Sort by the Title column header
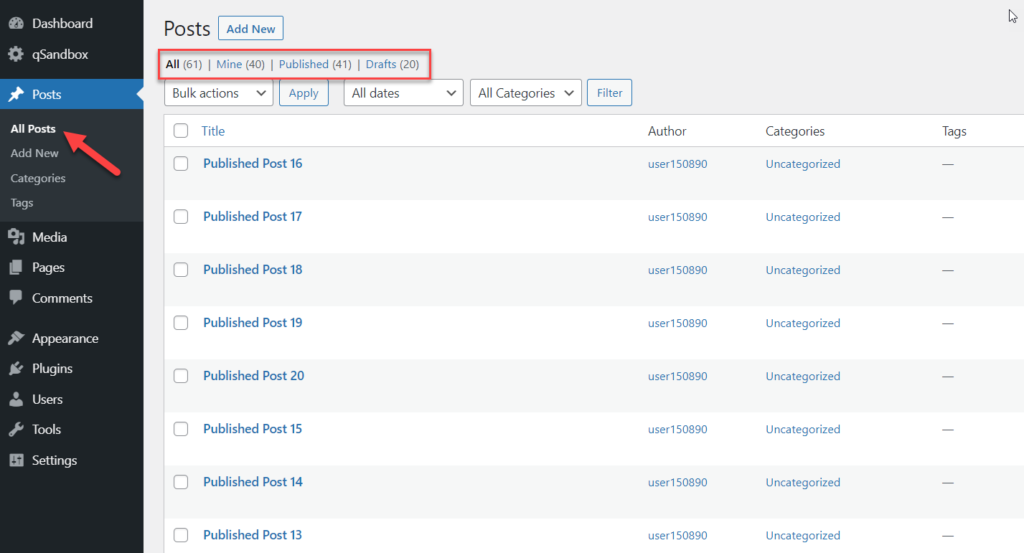The height and width of the screenshot is (553, 1024). pyautogui.click(x=213, y=131)
